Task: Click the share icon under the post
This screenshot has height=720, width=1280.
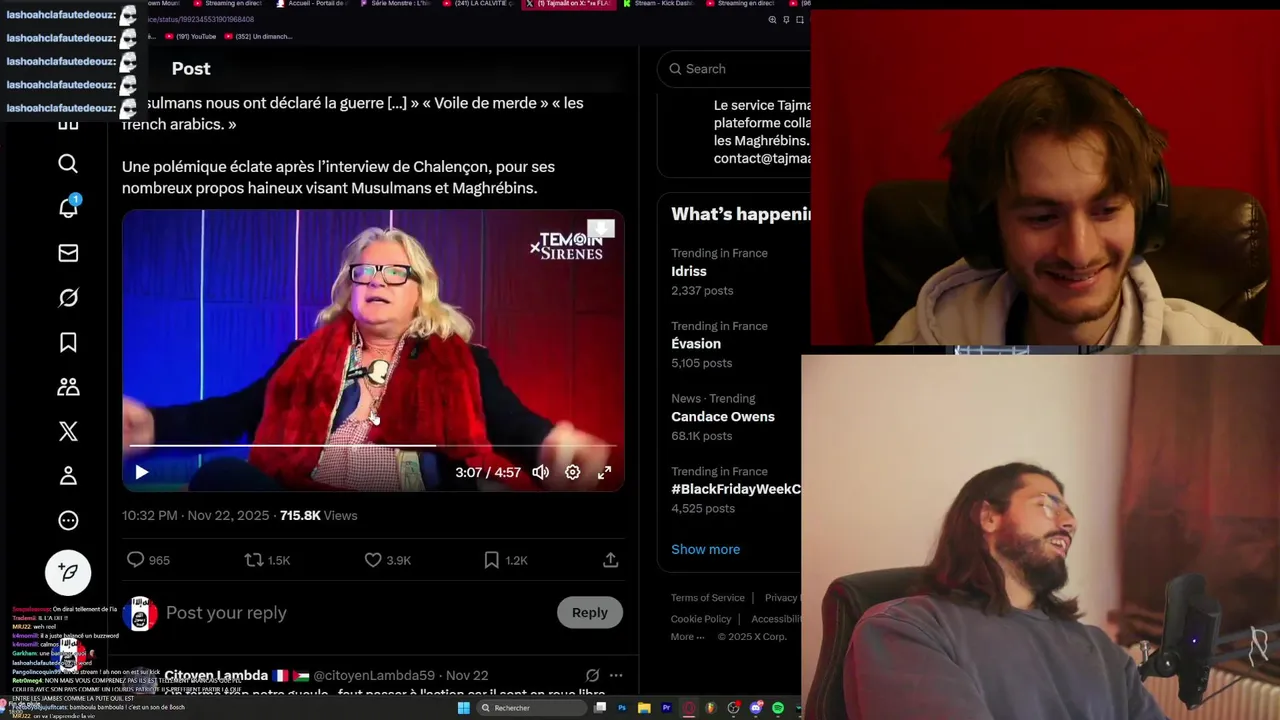Action: pyautogui.click(x=610, y=560)
